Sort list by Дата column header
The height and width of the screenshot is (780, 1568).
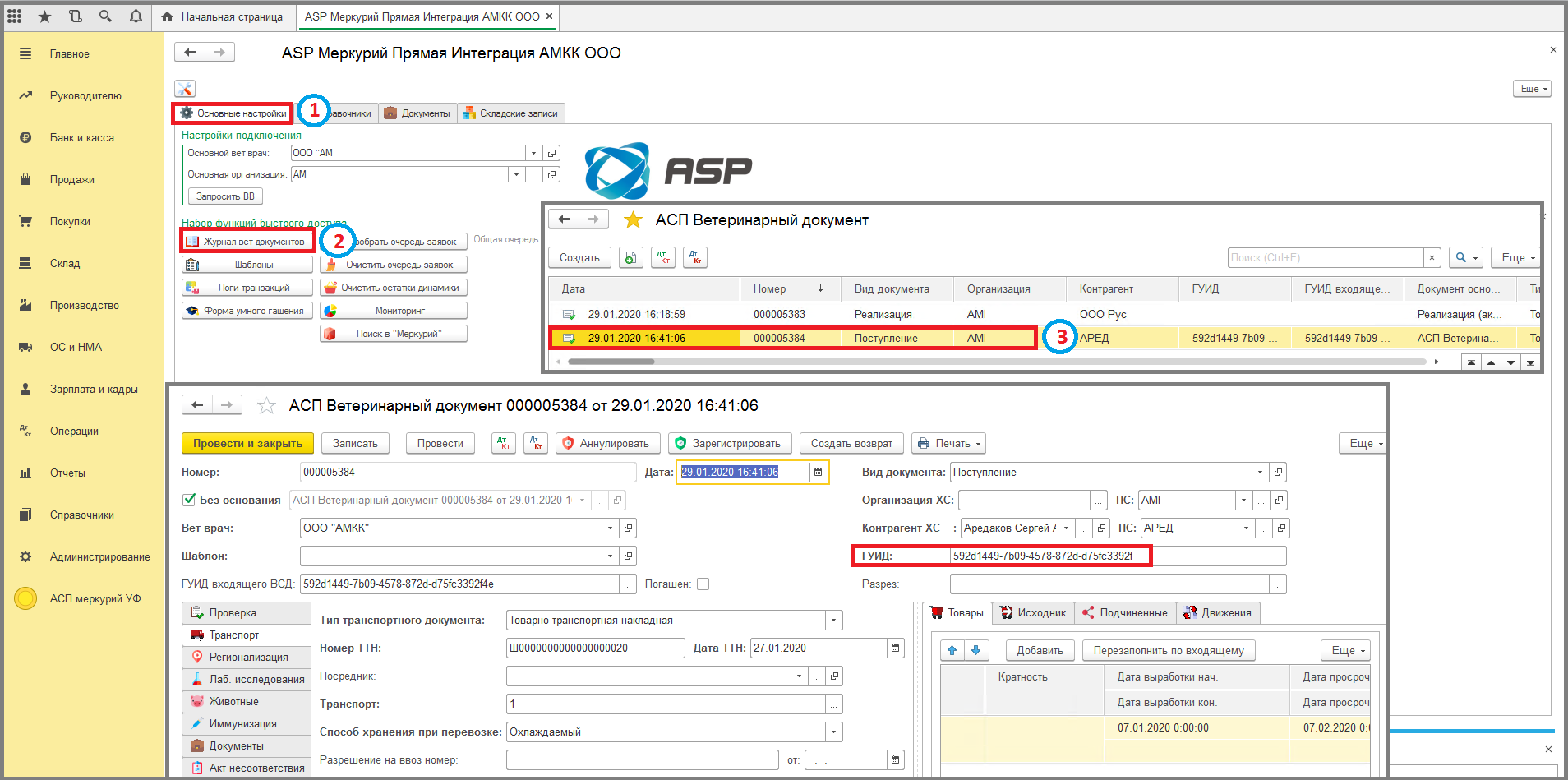644,288
